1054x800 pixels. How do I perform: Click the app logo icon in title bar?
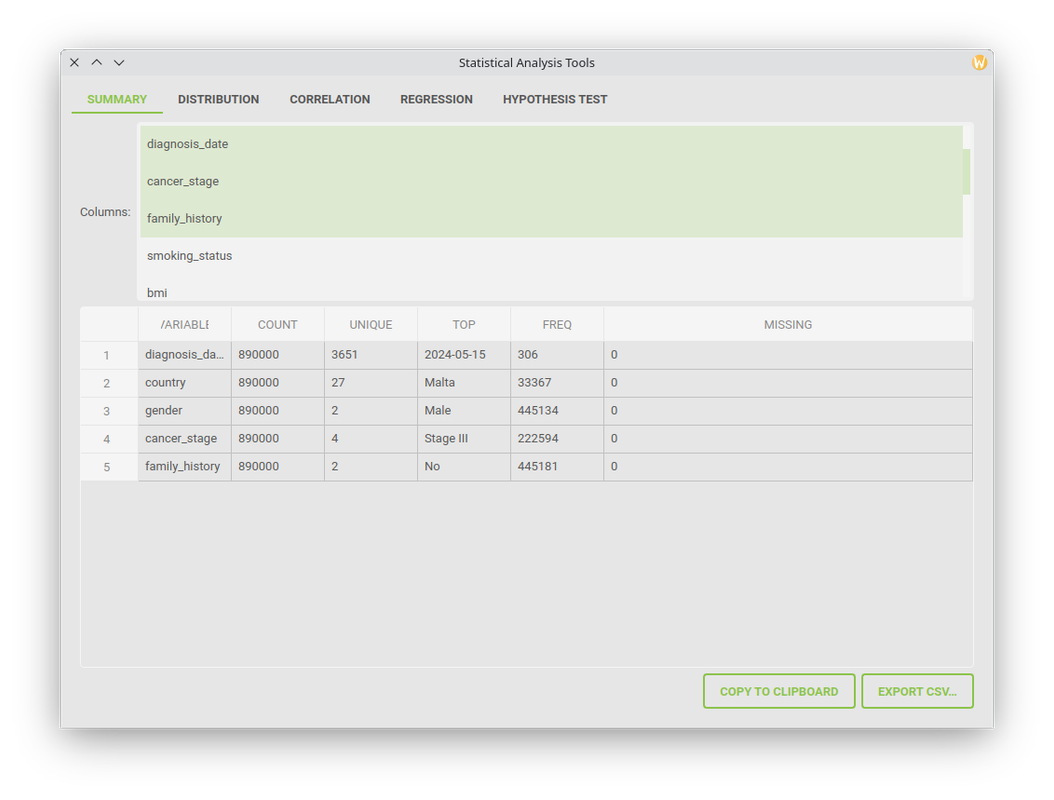979,63
